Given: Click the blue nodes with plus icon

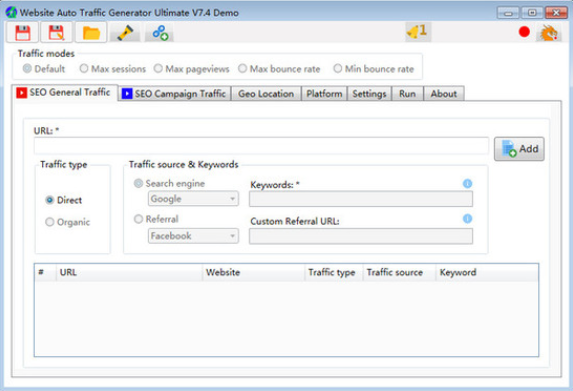Looking at the screenshot, I should [x=160, y=33].
